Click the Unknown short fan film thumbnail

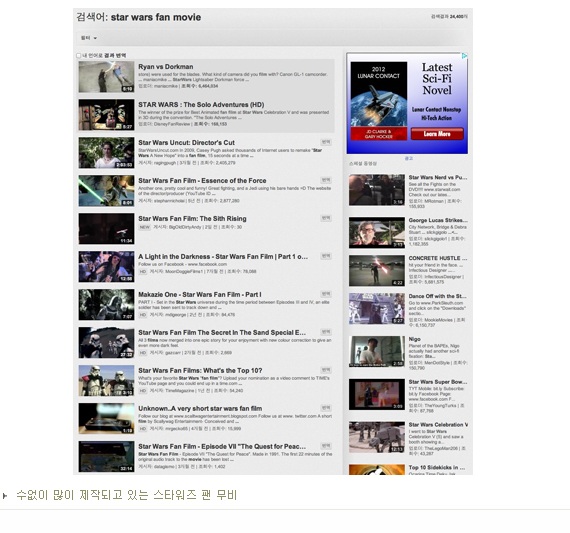106,418
